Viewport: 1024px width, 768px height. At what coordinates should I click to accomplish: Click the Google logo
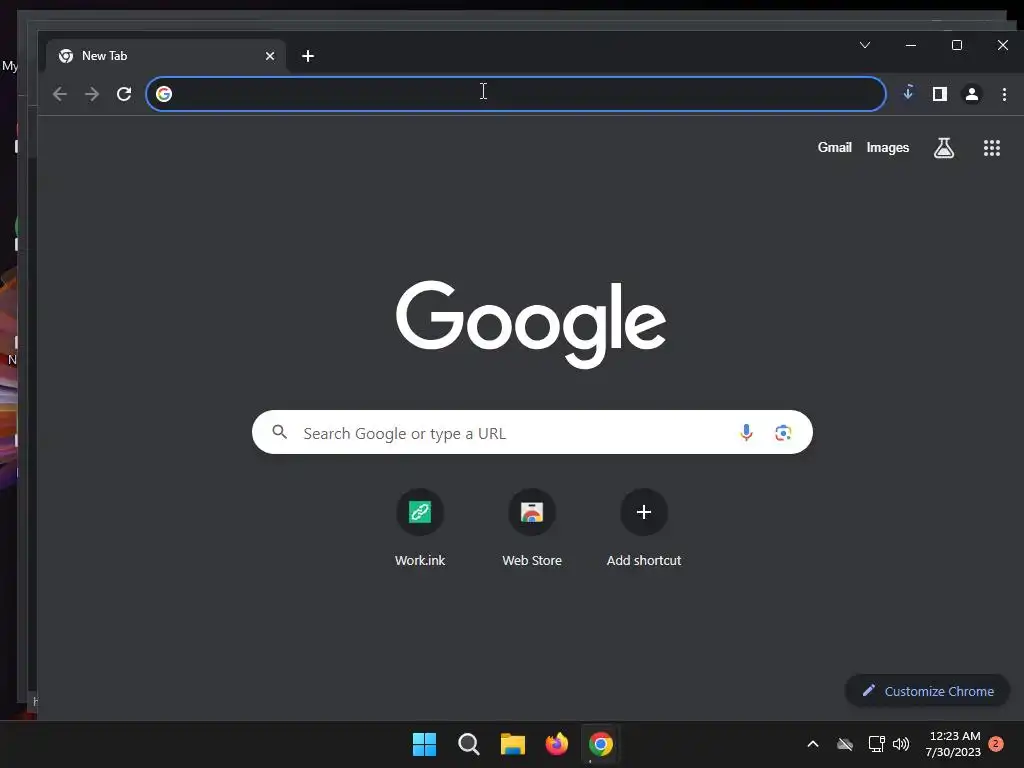coord(531,324)
